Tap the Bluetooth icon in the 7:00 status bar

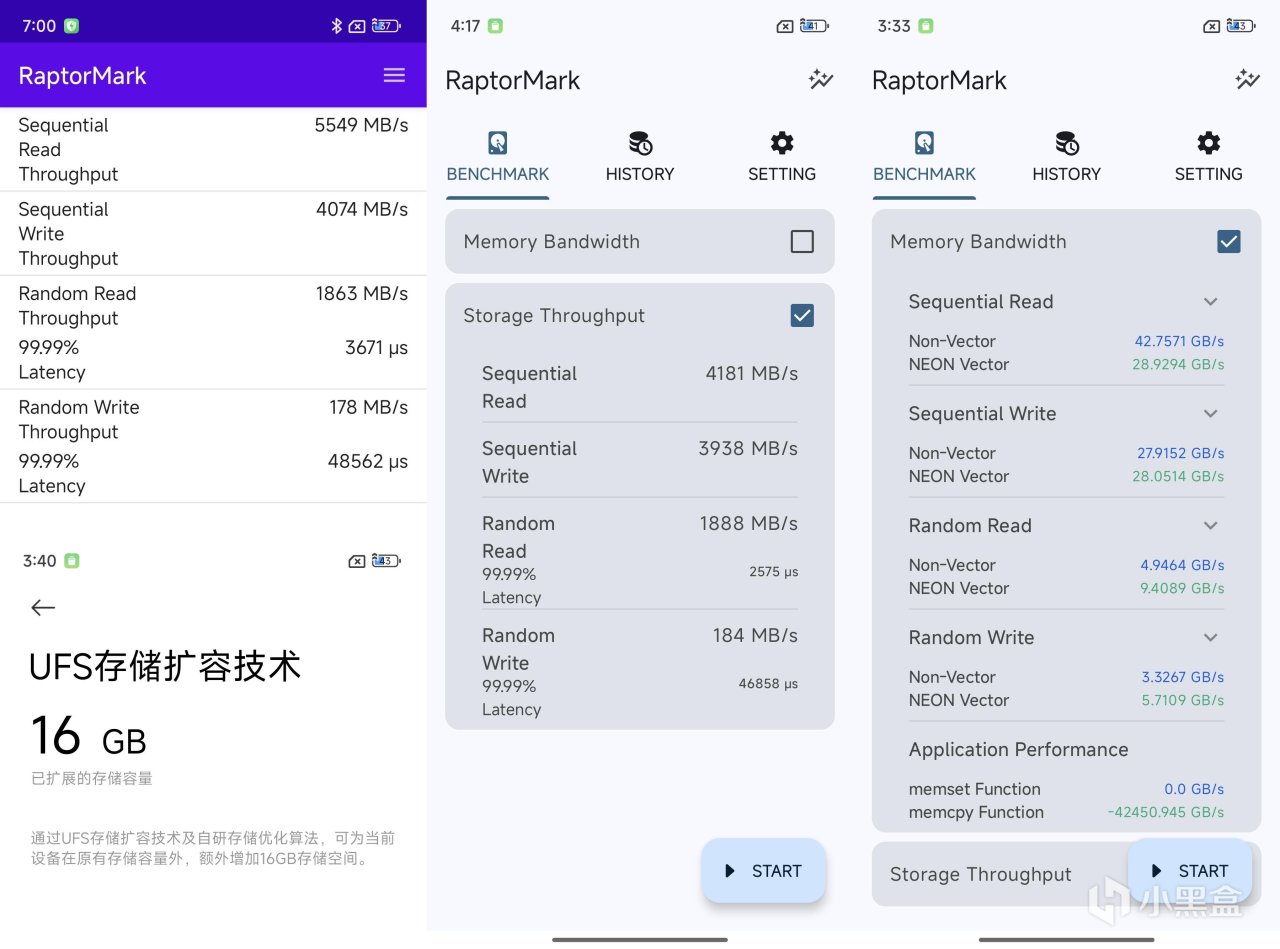336,26
